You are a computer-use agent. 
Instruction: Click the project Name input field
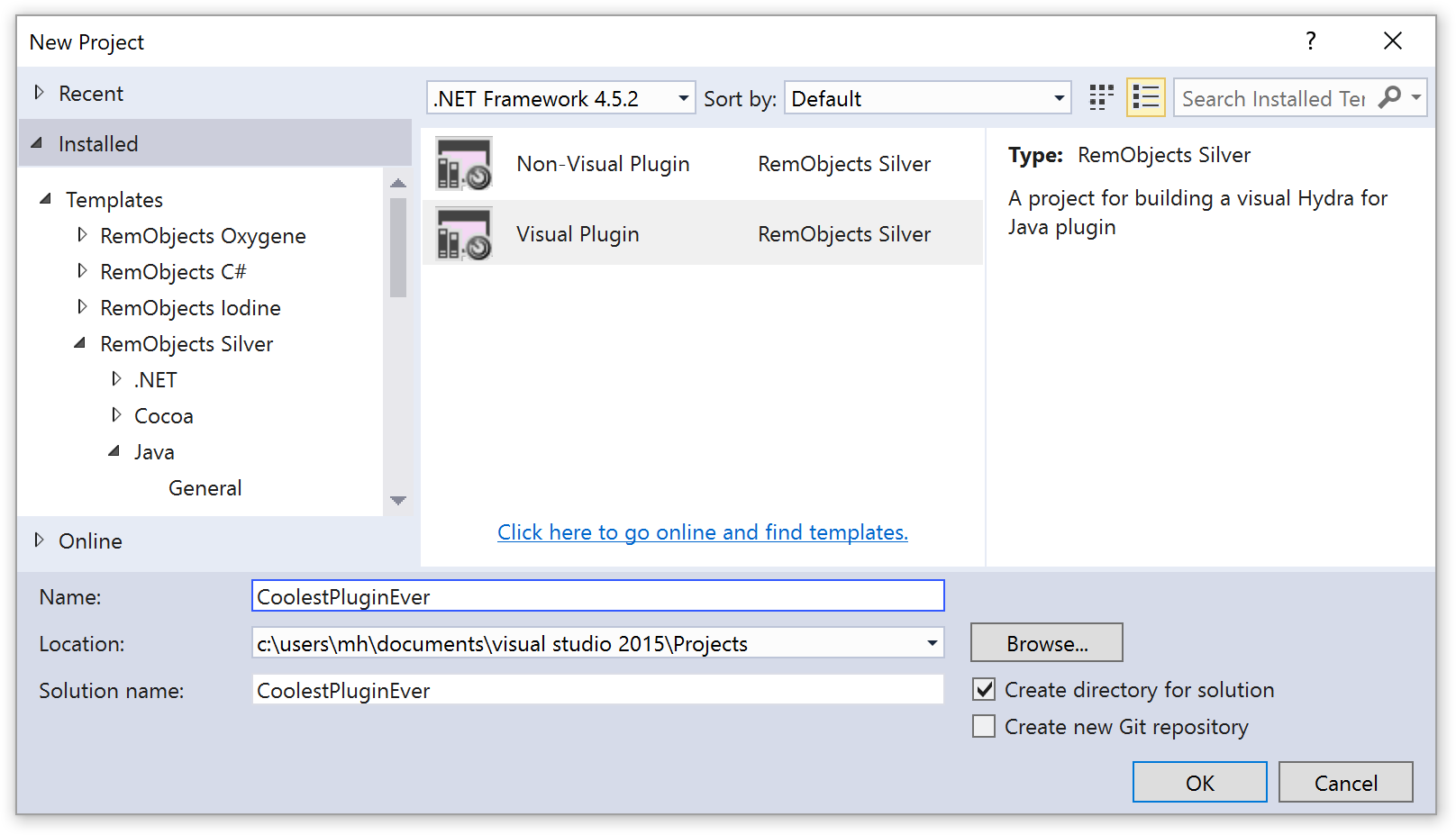[597, 596]
